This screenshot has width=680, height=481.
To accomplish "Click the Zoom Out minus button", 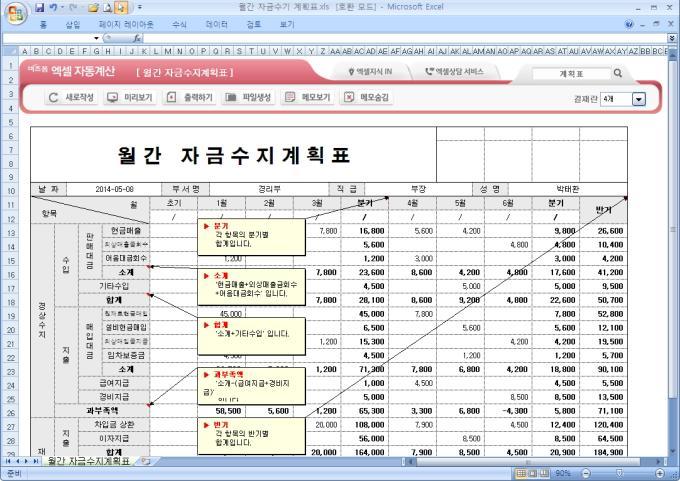I will [586, 473].
